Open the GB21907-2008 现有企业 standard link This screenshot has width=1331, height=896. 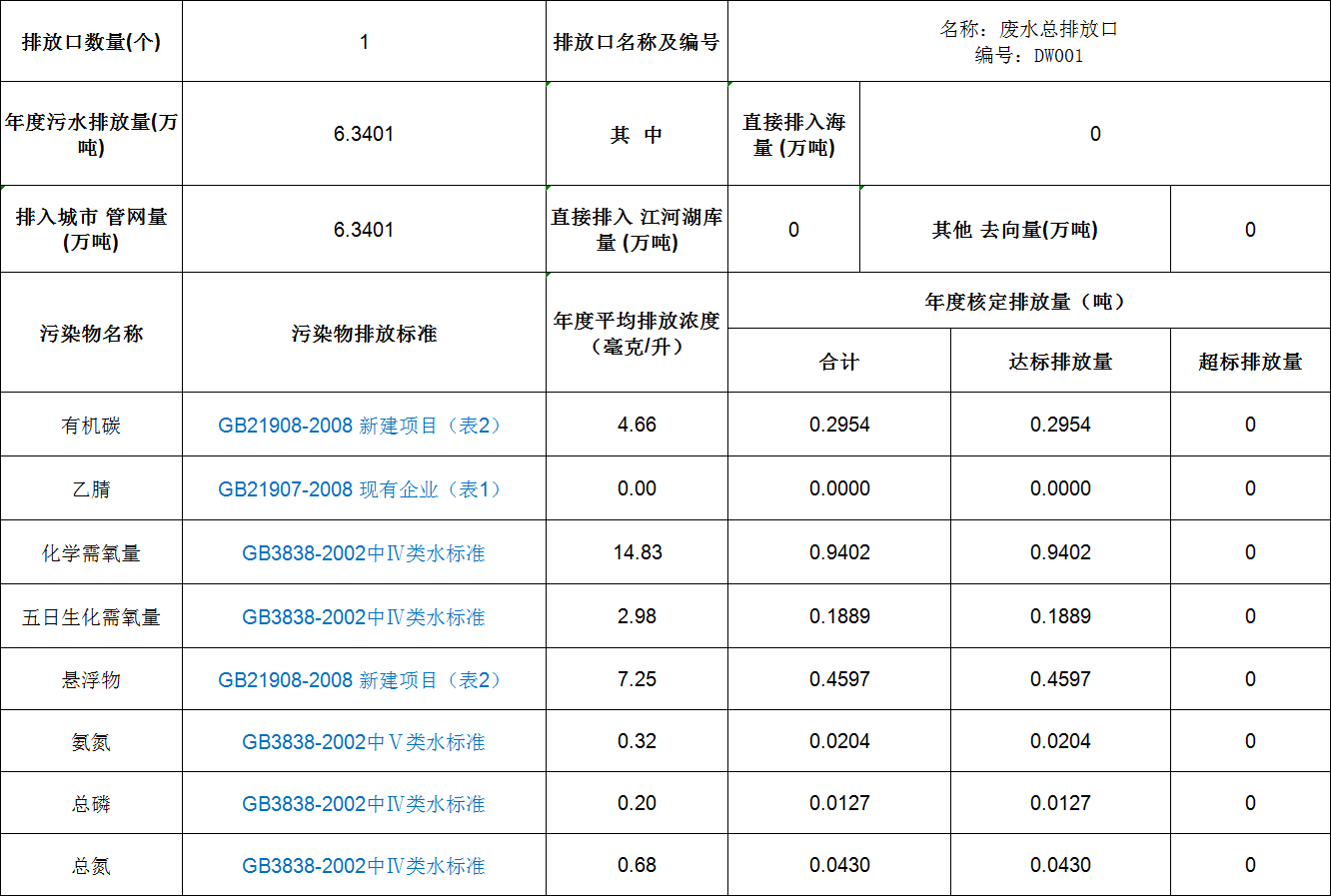pyautogui.click(x=363, y=489)
